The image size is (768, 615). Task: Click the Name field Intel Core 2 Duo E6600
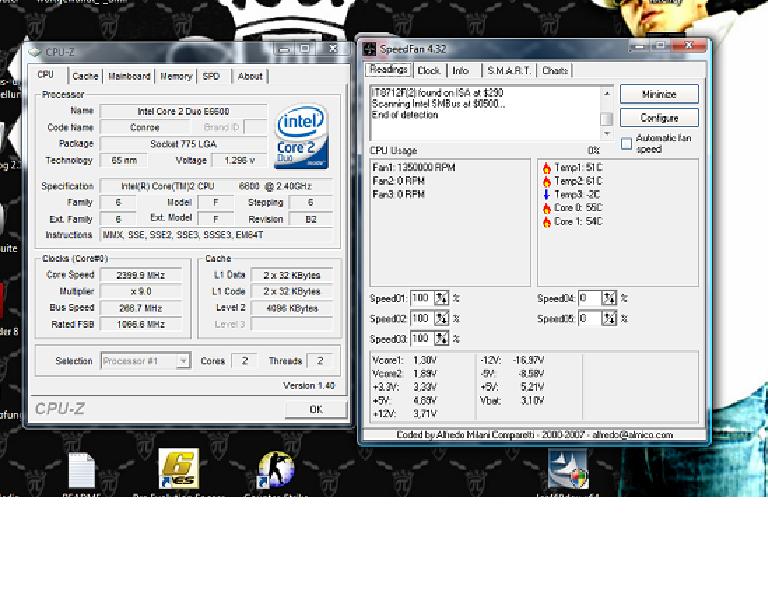(x=184, y=111)
